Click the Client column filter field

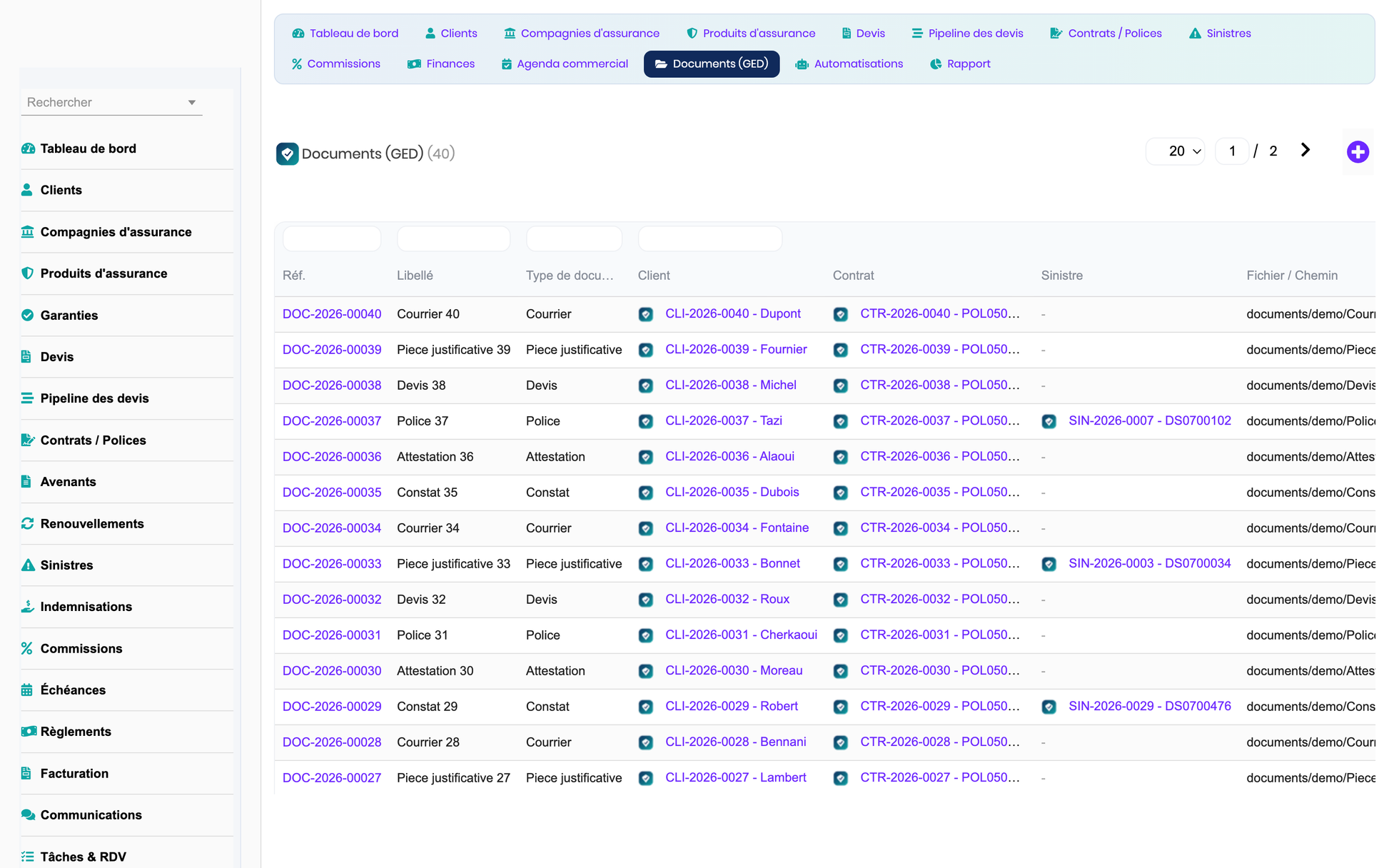[710, 238]
